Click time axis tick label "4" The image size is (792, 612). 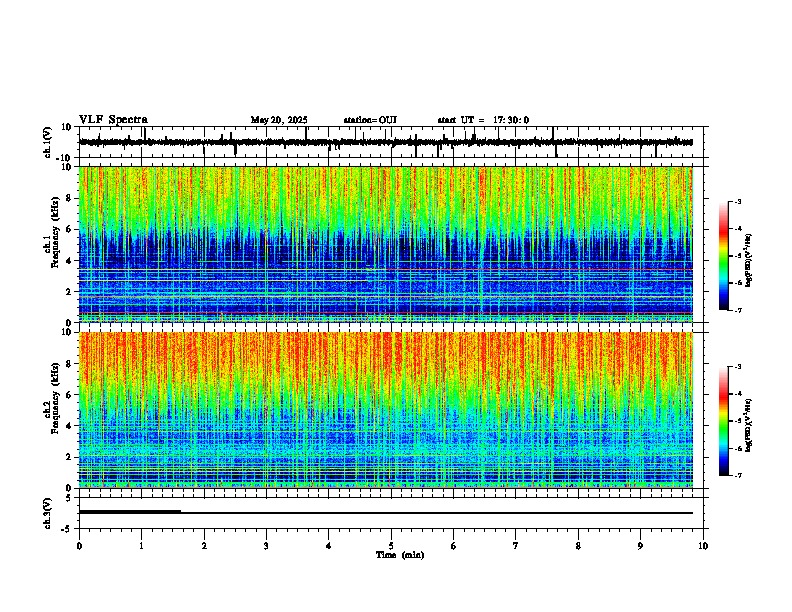pos(329,546)
